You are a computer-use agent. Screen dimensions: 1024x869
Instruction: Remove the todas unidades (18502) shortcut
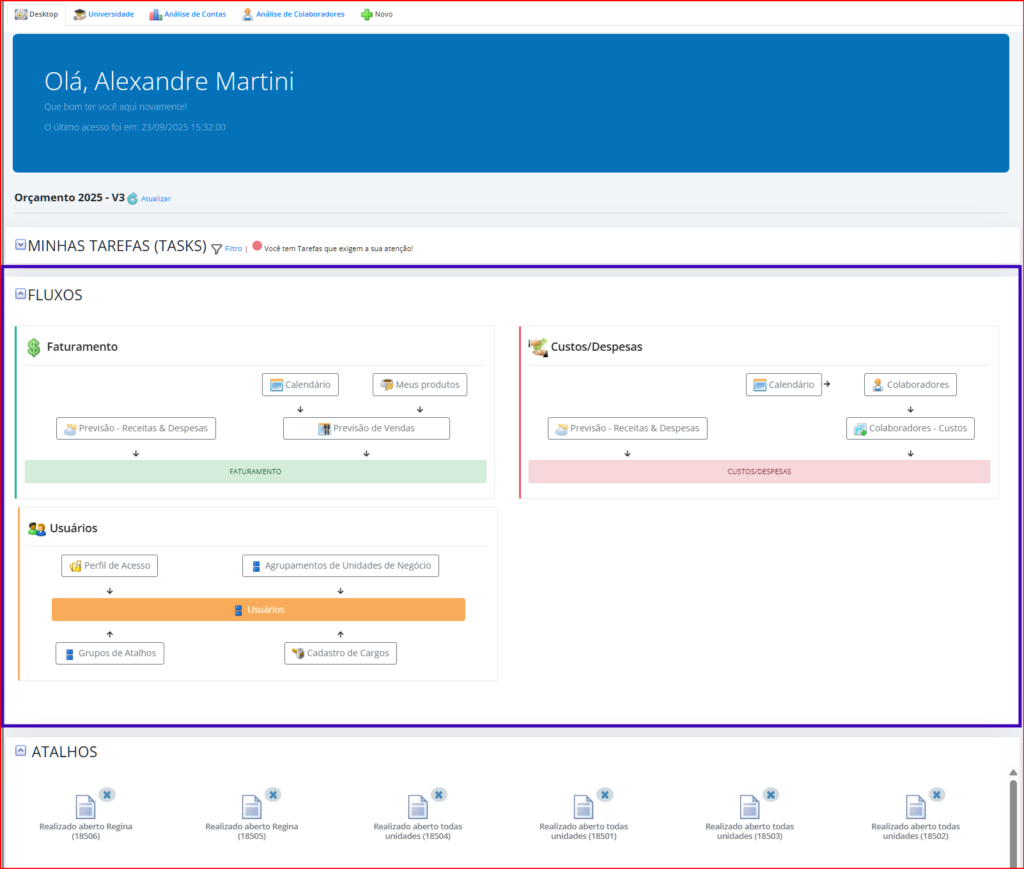tap(937, 794)
